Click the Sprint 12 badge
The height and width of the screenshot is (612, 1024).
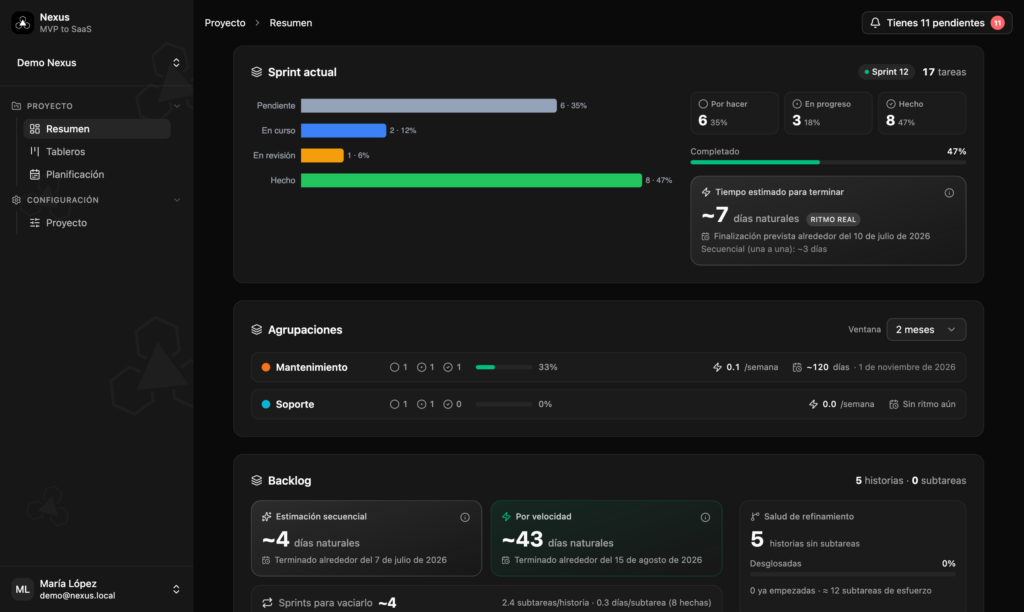(886, 72)
